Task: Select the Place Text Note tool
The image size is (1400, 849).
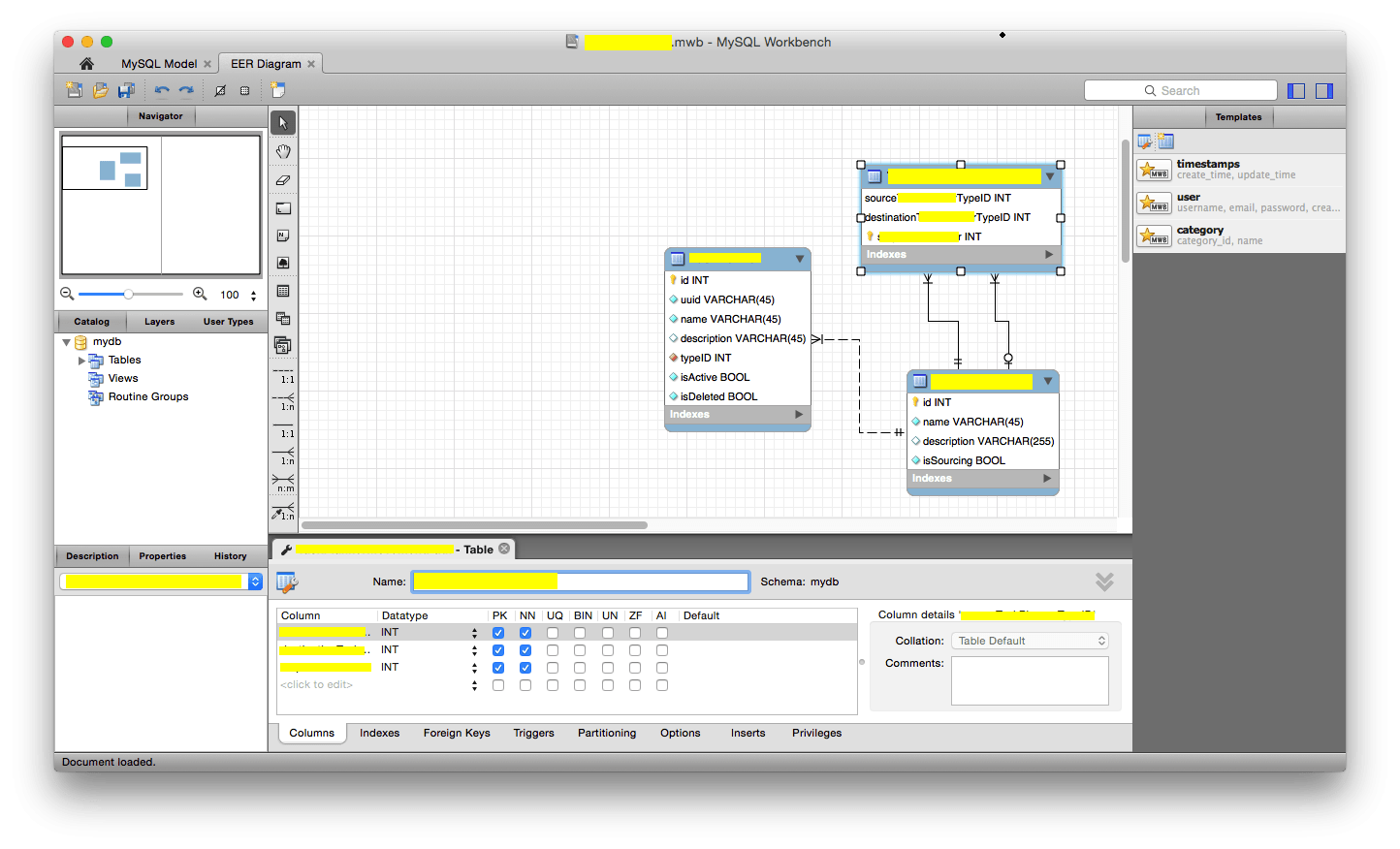Action: (283, 235)
